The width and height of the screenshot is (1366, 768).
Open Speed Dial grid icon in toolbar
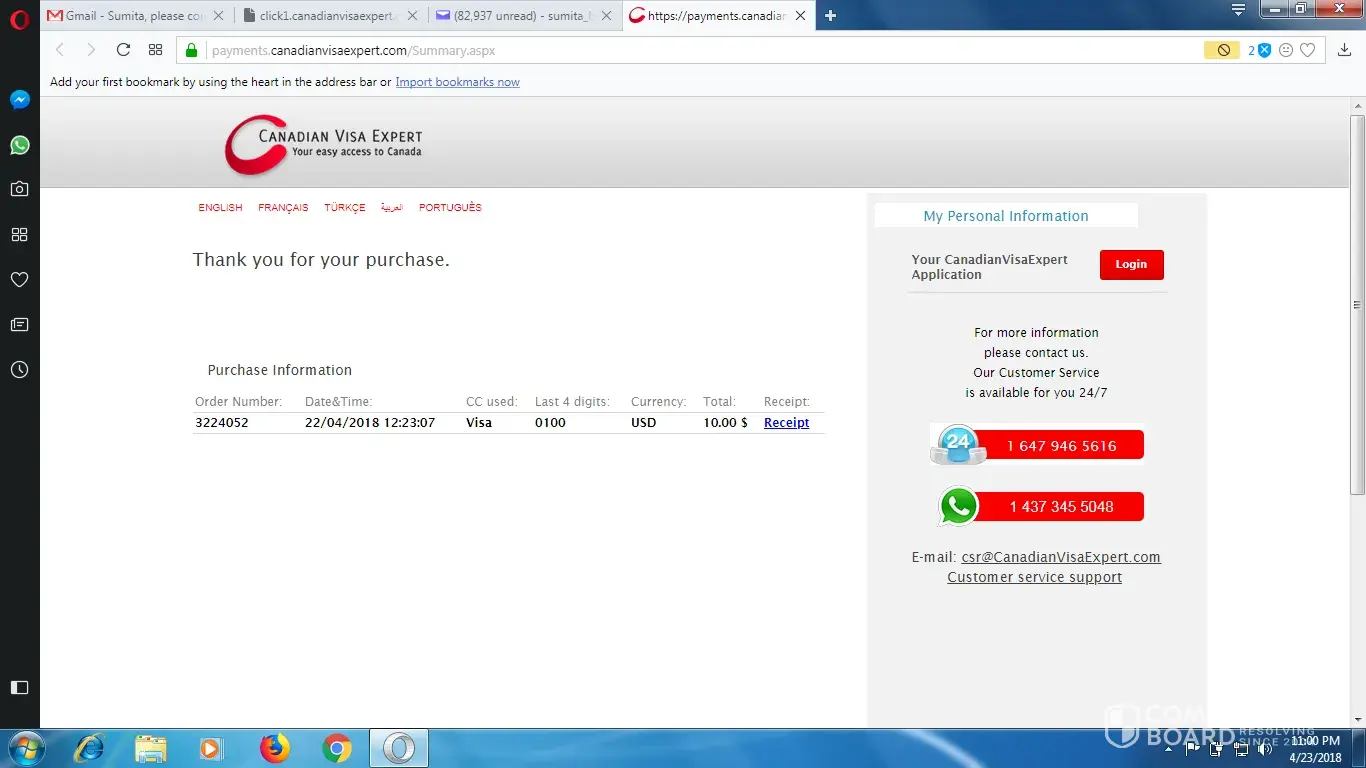pyautogui.click(x=155, y=50)
